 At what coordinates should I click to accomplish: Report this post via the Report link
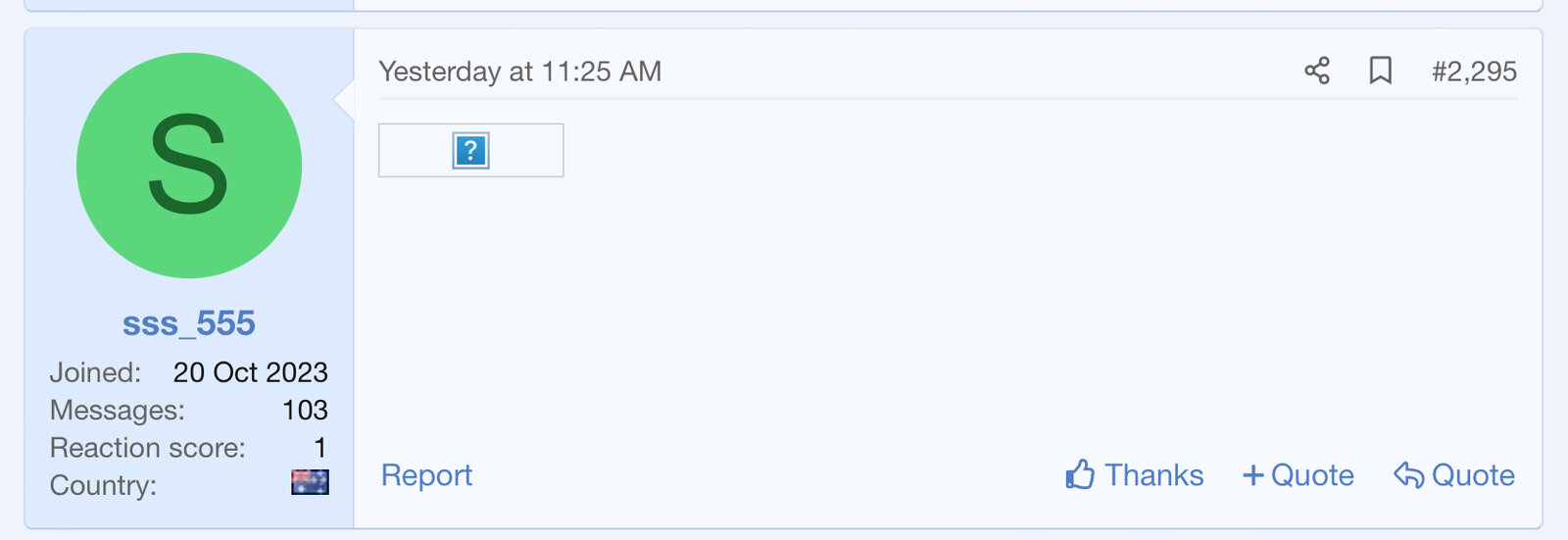click(x=426, y=475)
